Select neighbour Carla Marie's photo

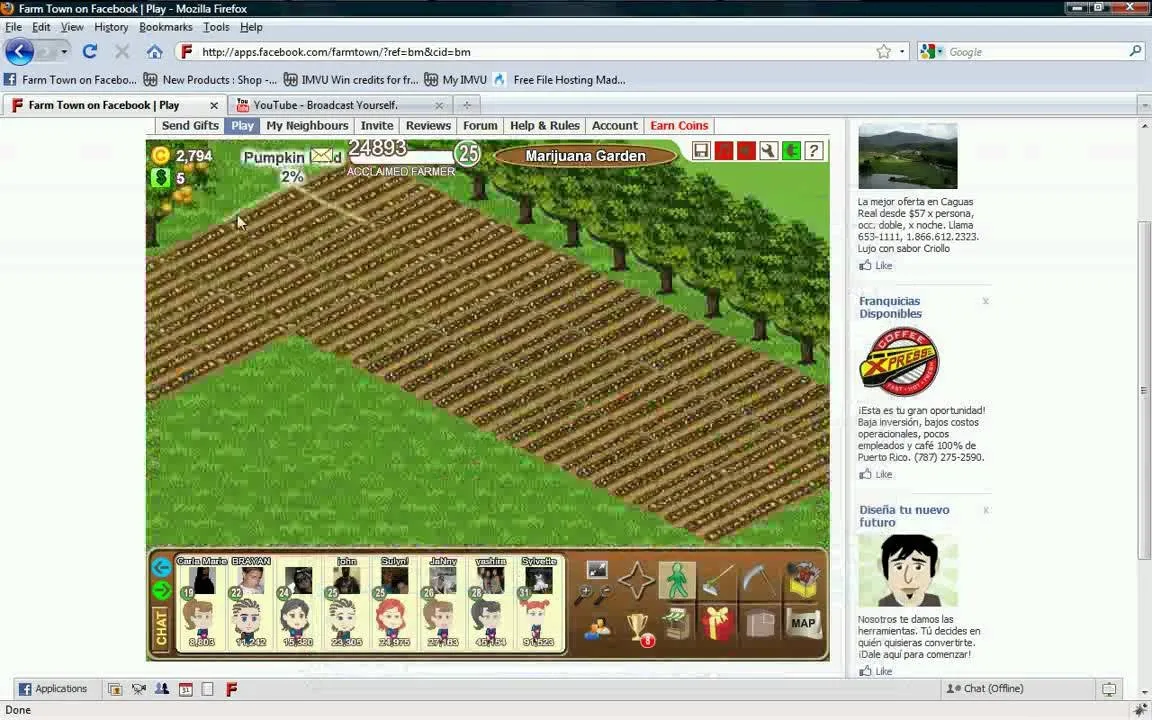(201, 580)
